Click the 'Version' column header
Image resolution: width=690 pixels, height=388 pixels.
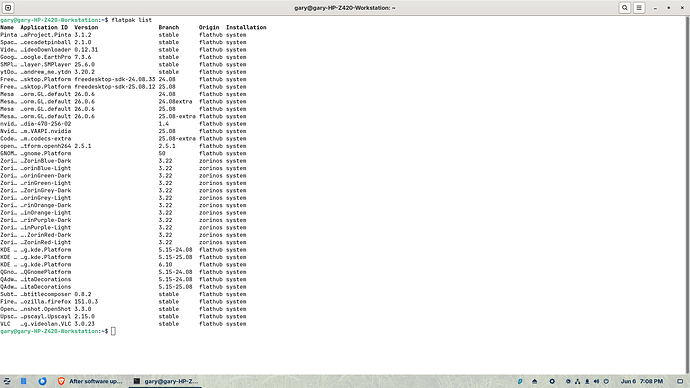pos(86,27)
